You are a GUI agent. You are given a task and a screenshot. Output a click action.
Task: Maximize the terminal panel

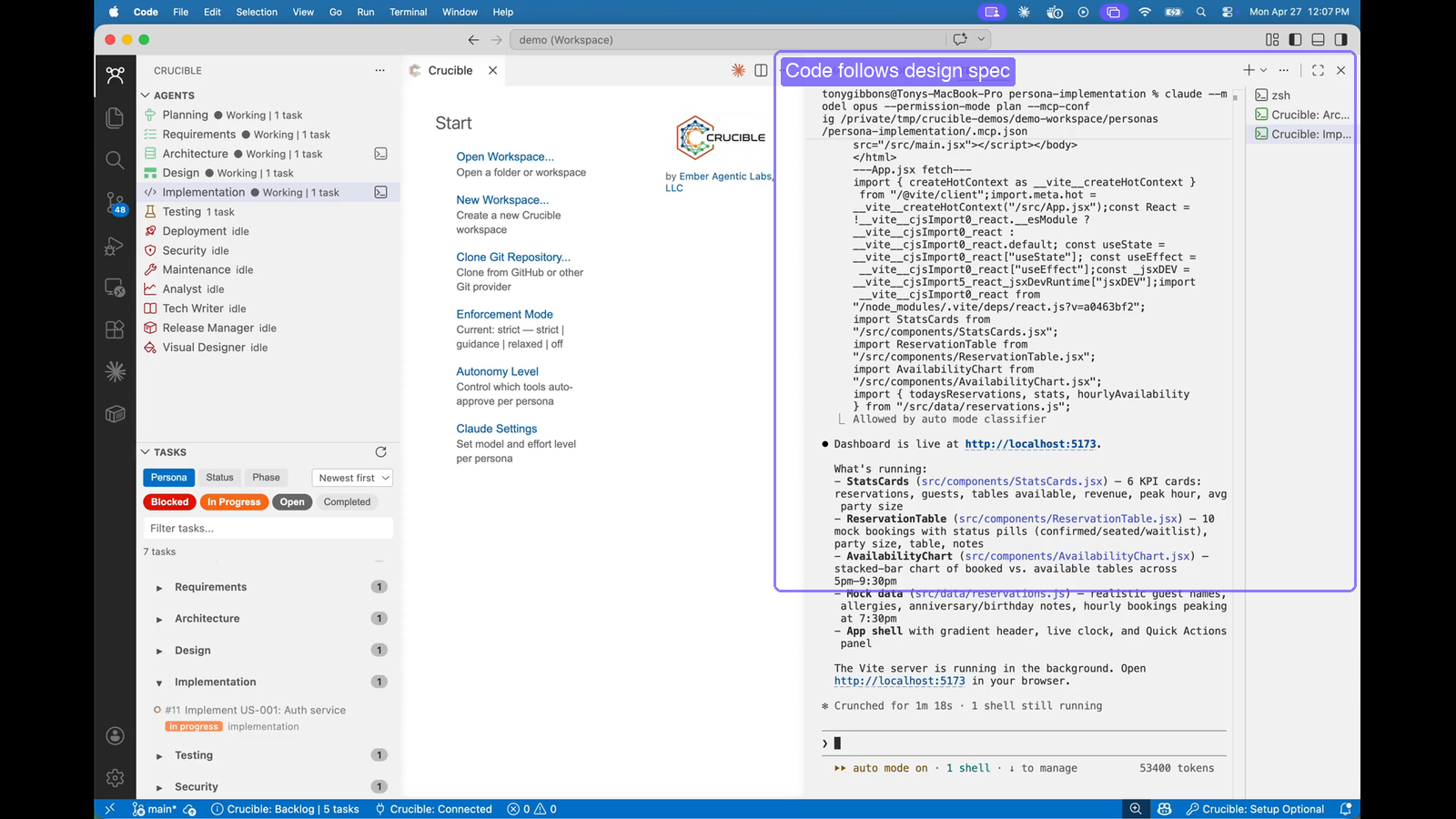[x=1318, y=70]
